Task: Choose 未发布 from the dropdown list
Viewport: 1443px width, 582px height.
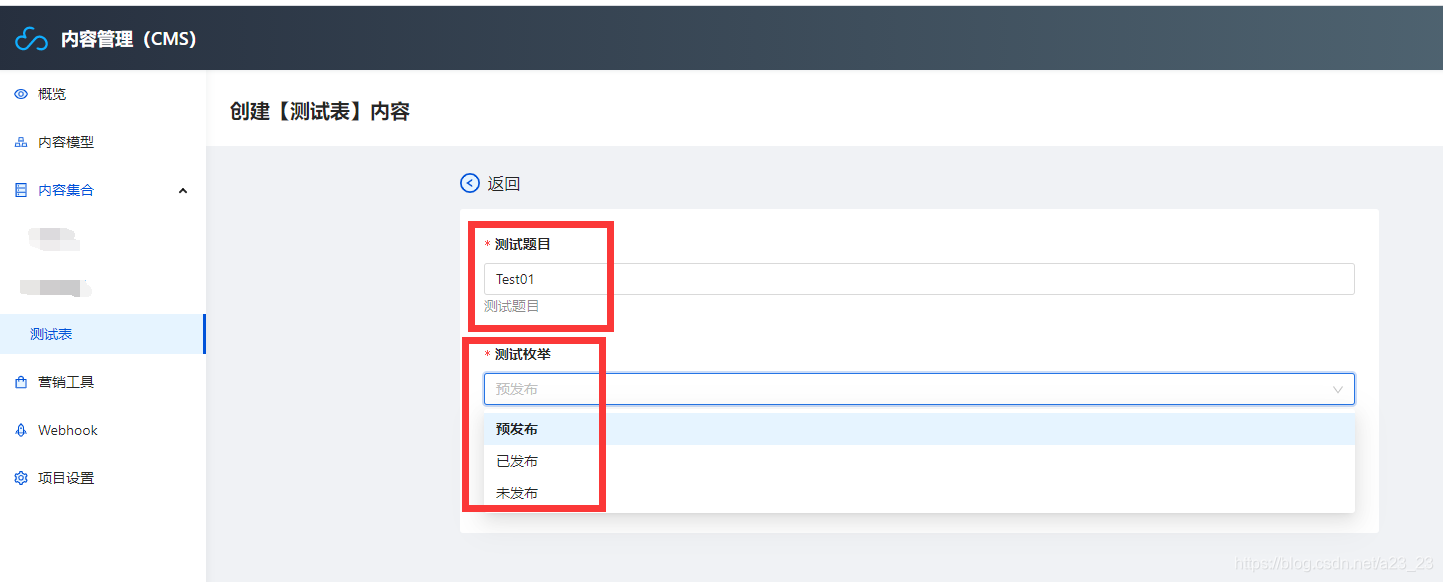Action: [x=919, y=493]
